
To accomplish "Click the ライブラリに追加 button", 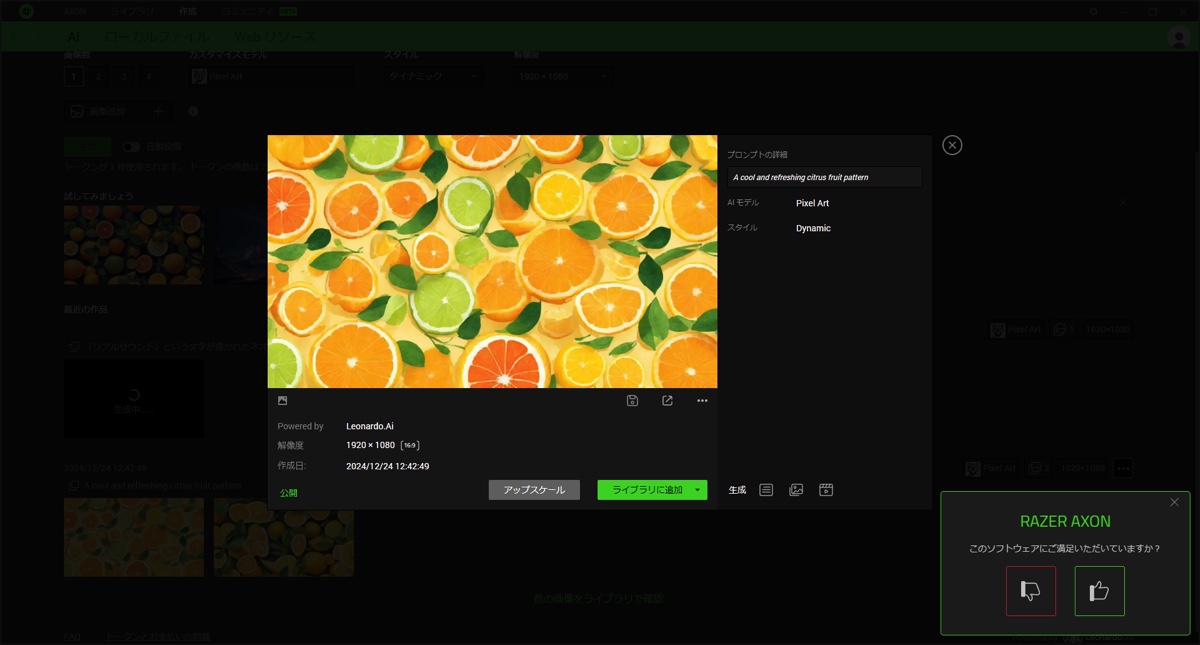I will click(x=646, y=490).
